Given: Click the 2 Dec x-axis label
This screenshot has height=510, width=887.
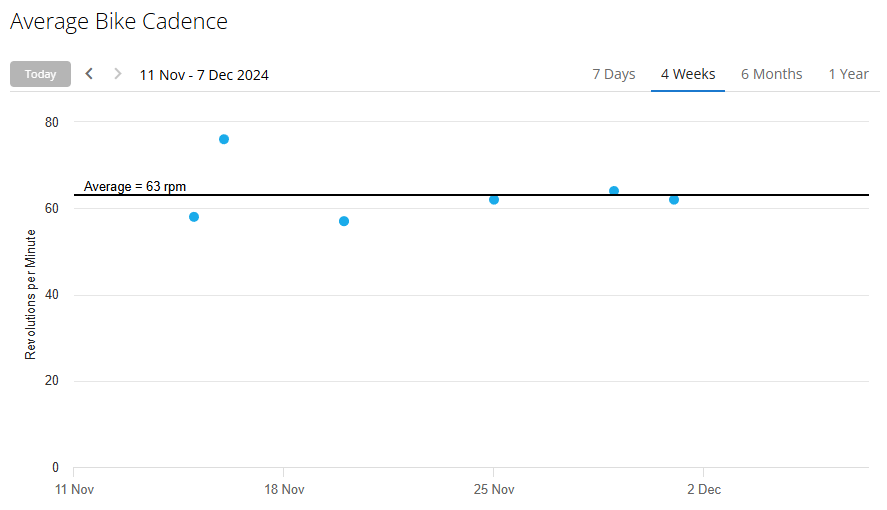Looking at the screenshot, I should [704, 490].
